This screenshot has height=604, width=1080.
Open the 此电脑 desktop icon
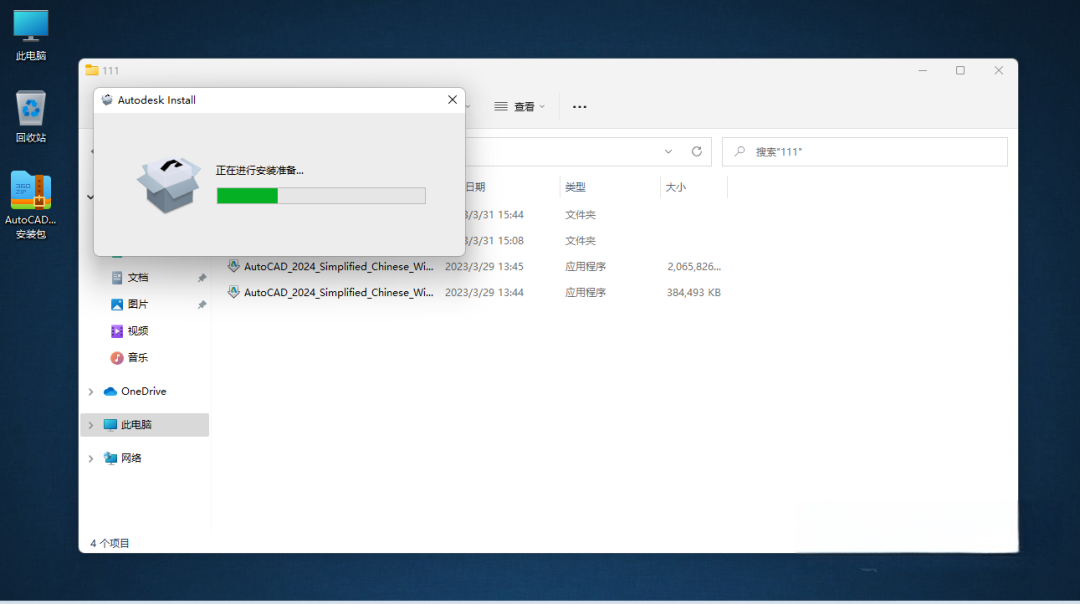31,36
